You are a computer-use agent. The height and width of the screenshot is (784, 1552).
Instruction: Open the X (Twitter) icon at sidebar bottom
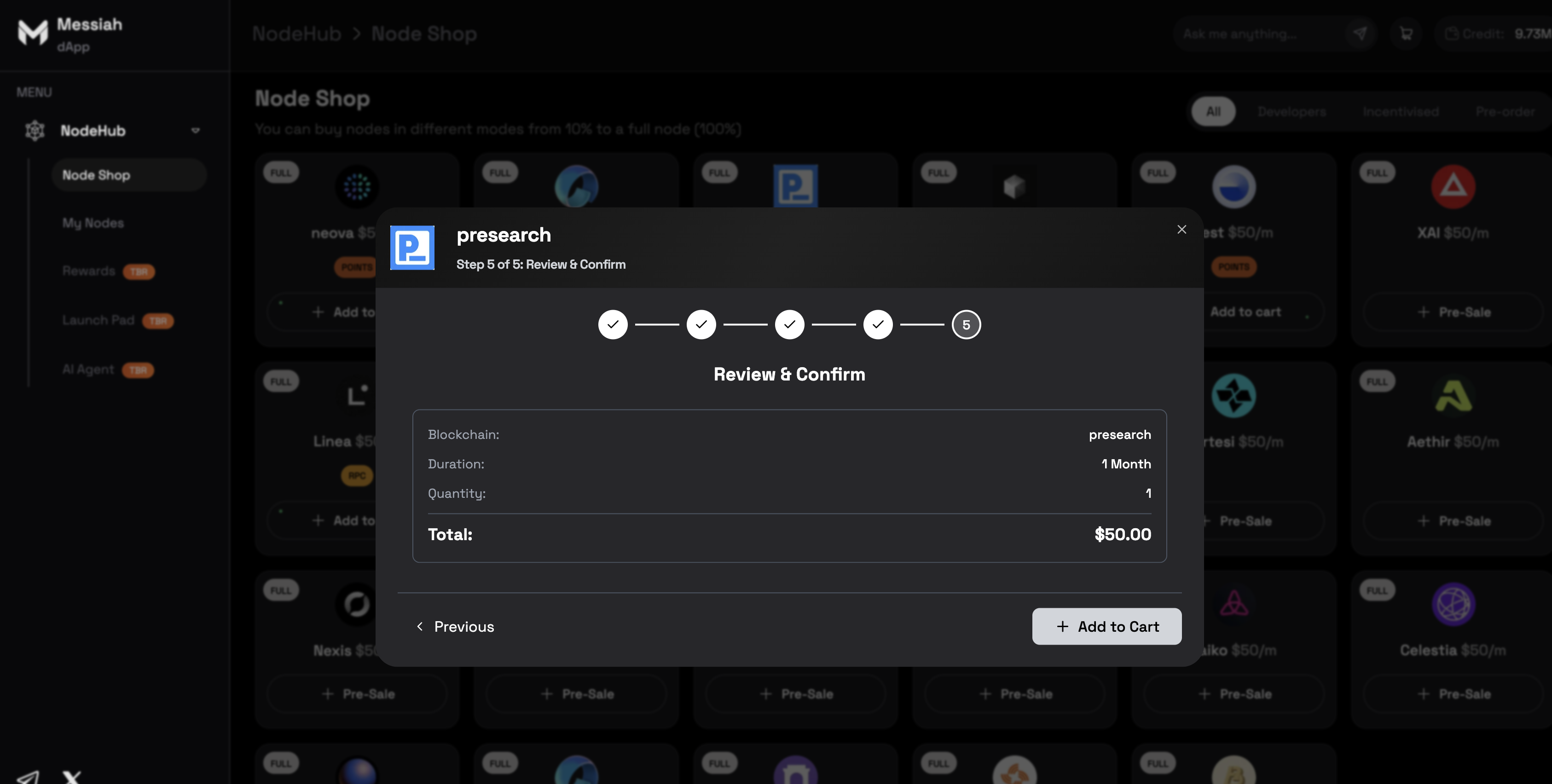pyautogui.click(x=72, y=778)
